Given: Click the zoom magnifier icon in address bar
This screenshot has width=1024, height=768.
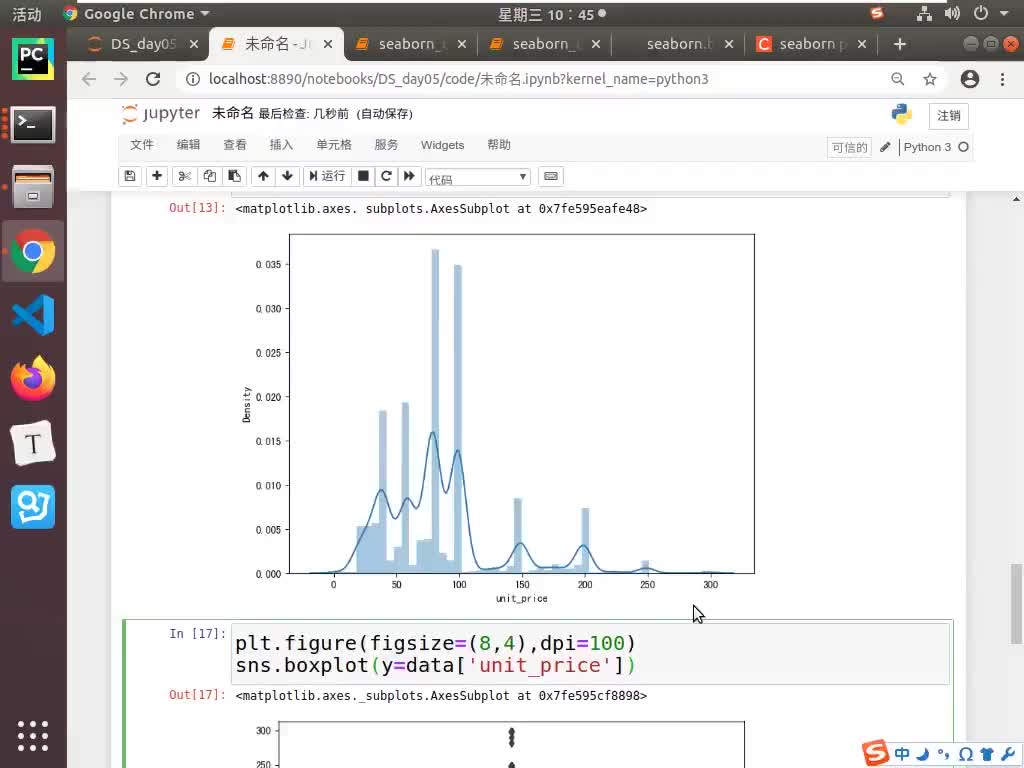Looking at the screenshot, I should click(898, 79).
